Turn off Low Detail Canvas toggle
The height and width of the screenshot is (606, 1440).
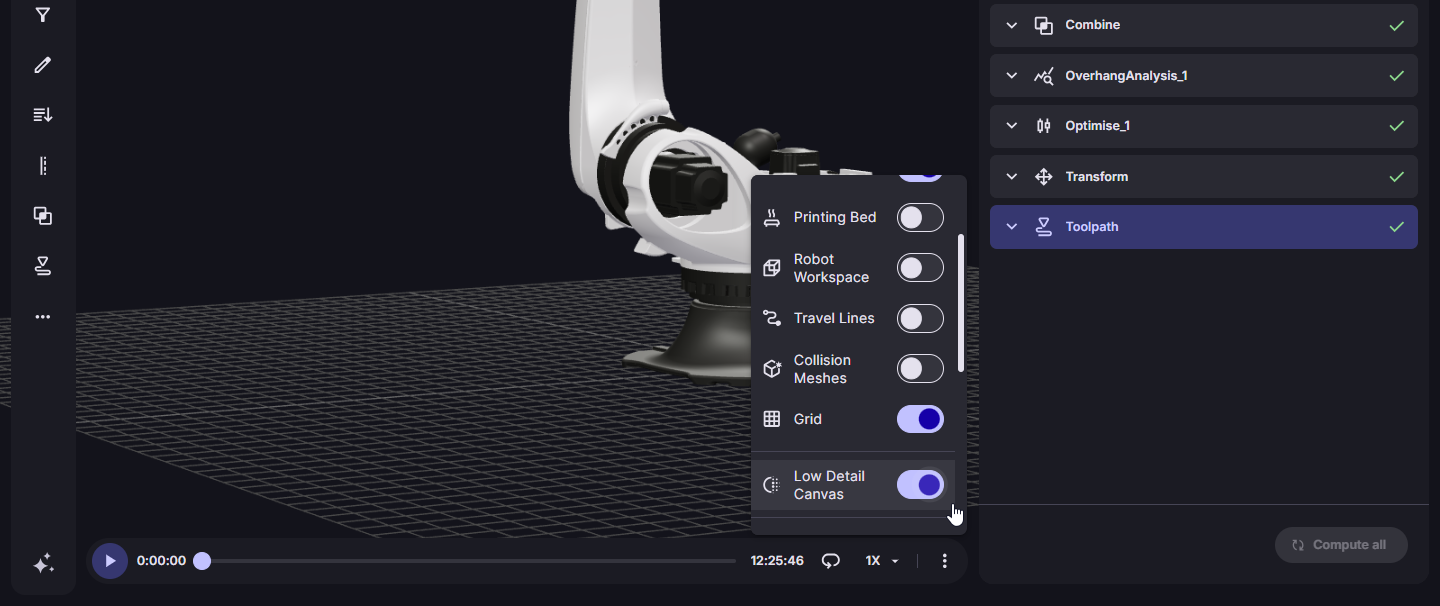coord(920,485)
